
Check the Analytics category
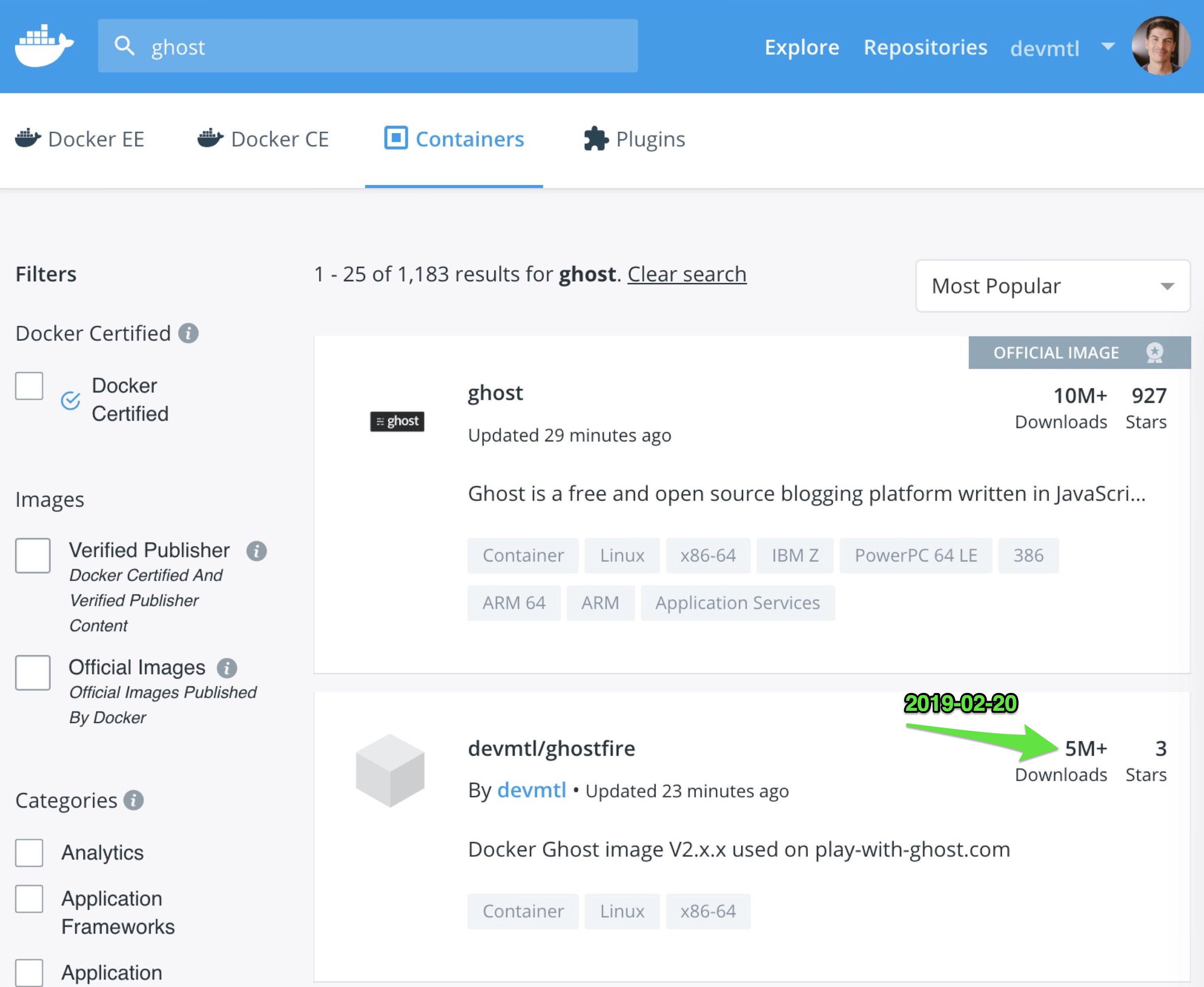pos(30,853)
